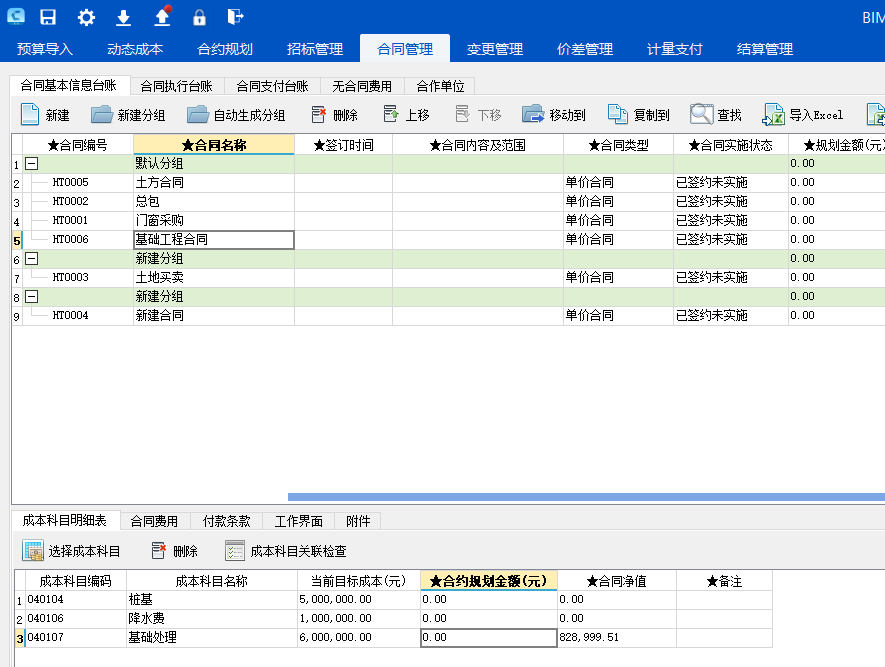Click 合约规划金额 cell for 基础处理
The height and width of the screenshot is (667, 885).
tap(489, 638)
